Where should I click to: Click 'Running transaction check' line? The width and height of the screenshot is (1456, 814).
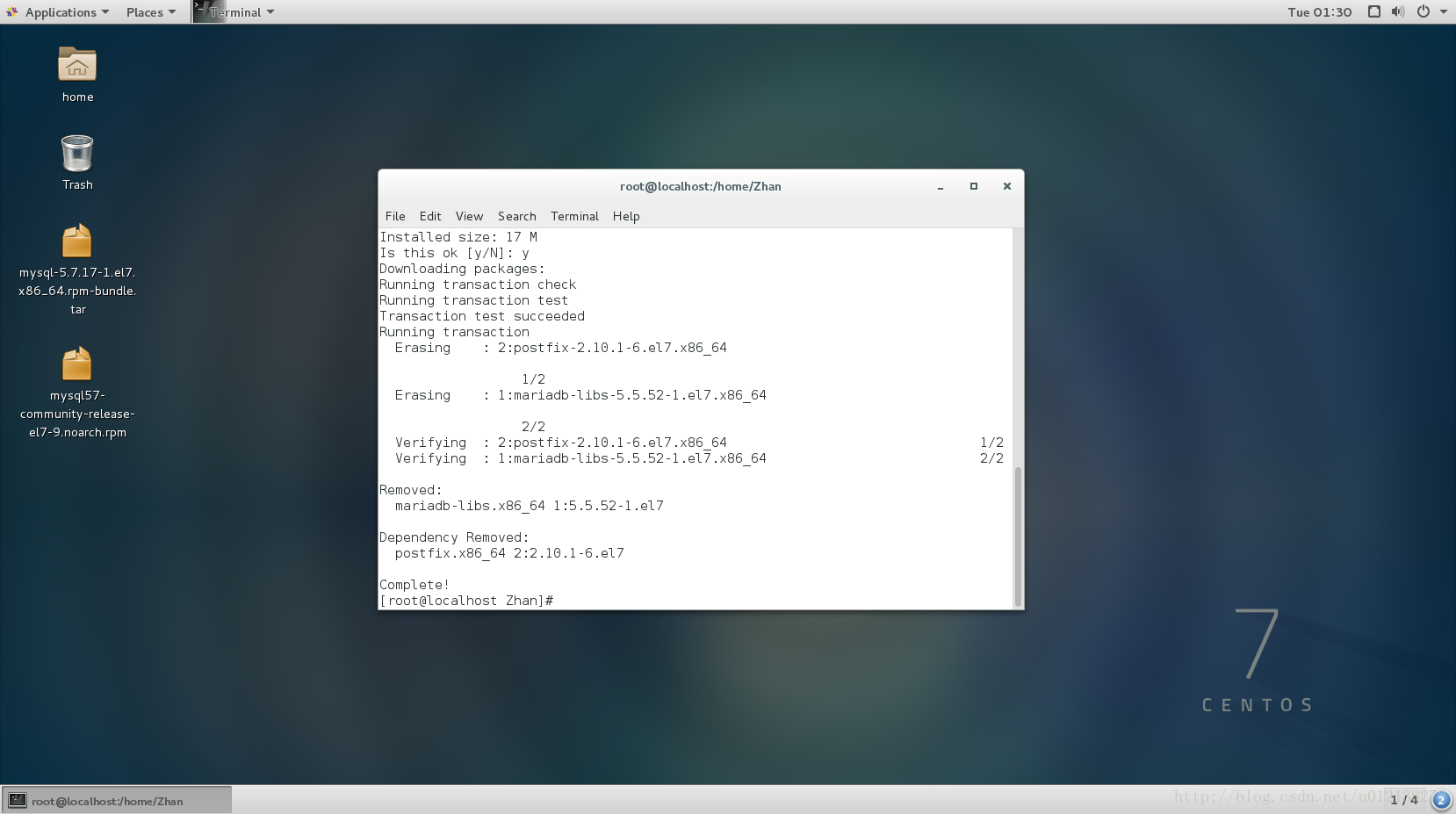point(478,285)
